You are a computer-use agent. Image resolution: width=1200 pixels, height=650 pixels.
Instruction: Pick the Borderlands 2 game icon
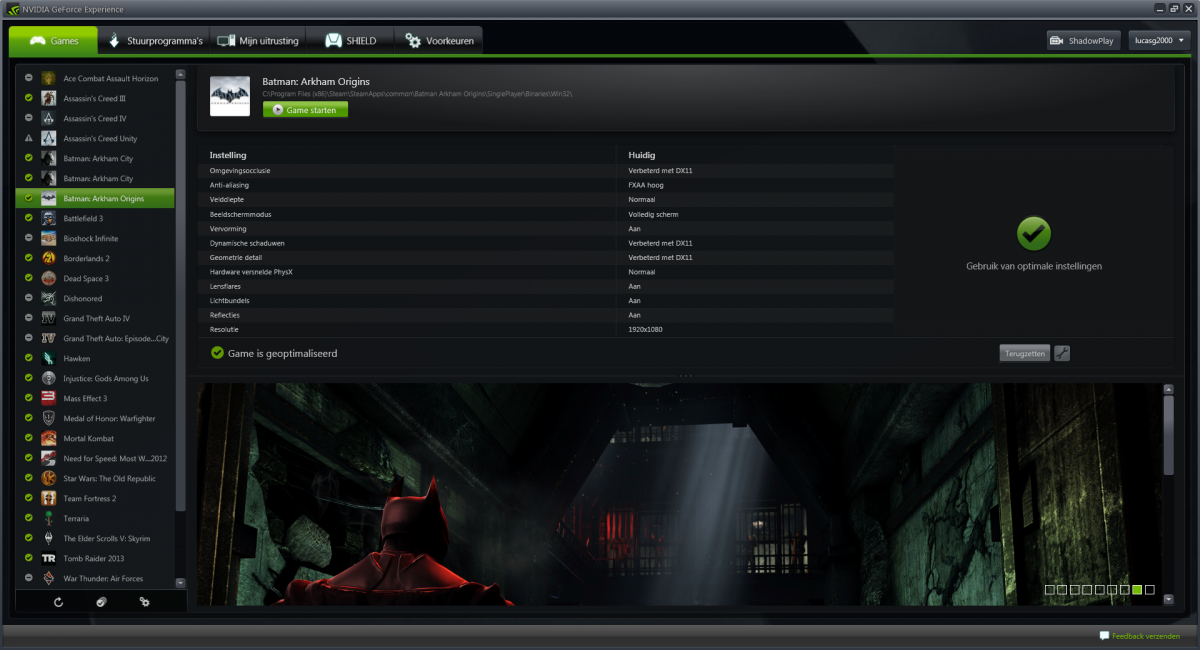[x=48, y=259]
